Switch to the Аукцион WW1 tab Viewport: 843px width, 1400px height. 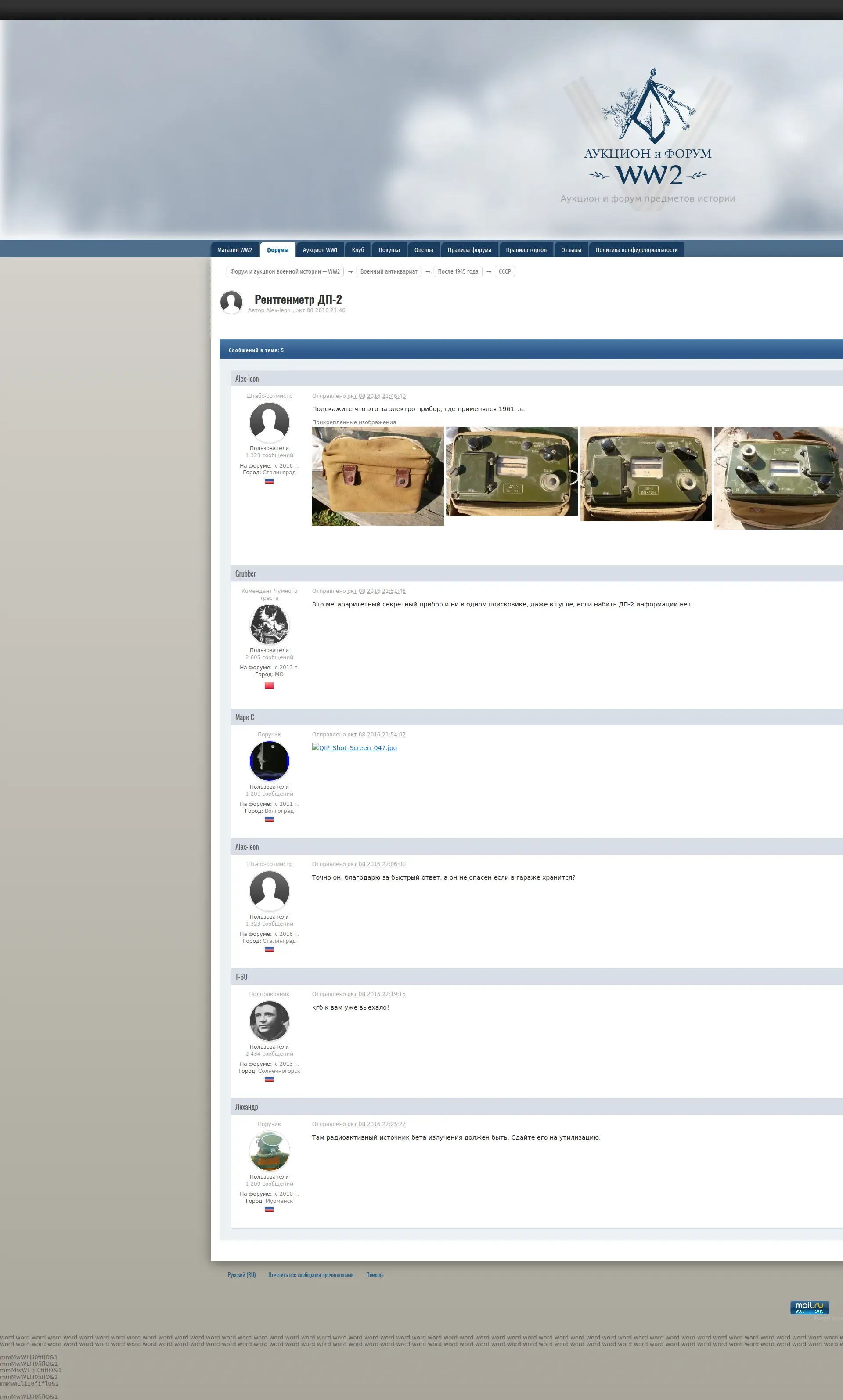[x=320, y=250]
